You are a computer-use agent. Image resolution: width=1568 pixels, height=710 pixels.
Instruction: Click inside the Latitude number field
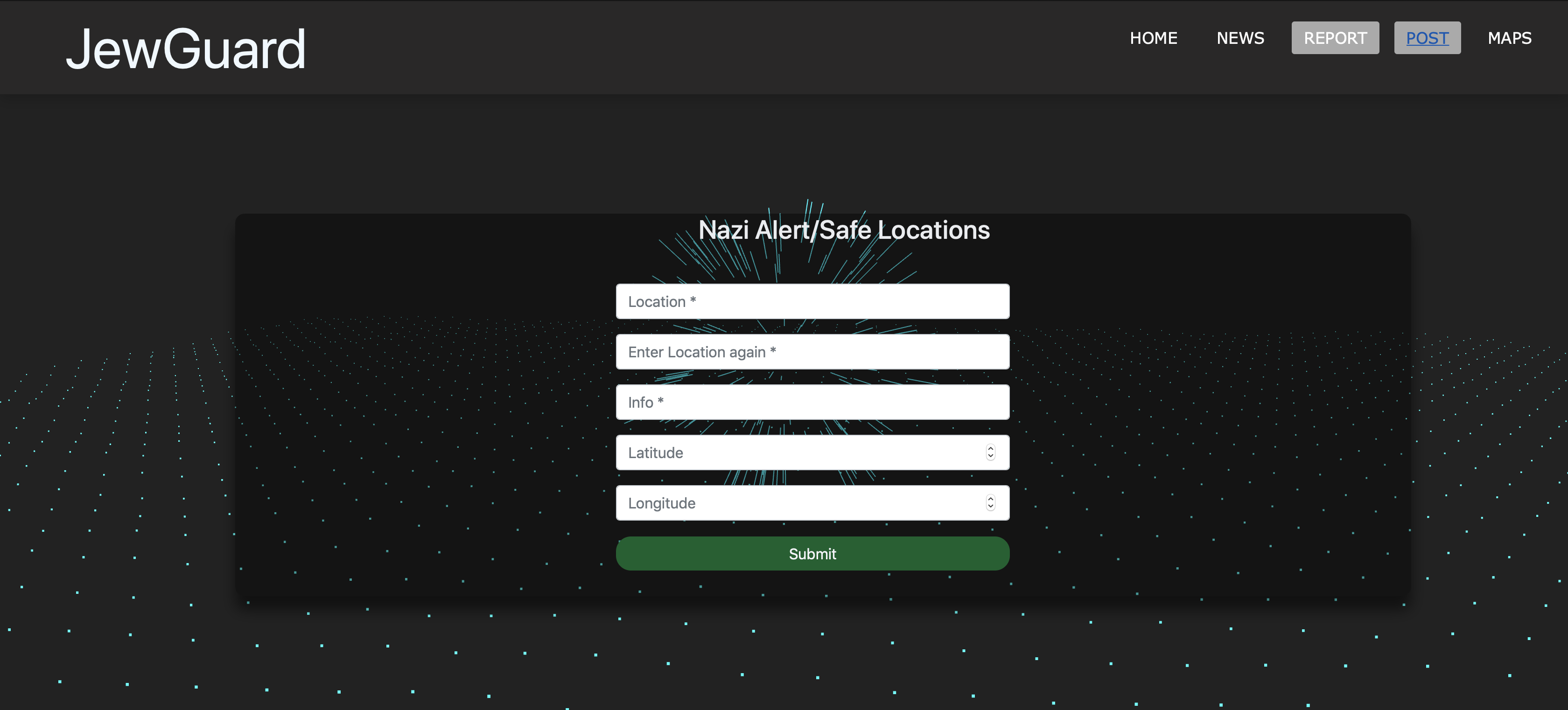[x=791, y=452]
